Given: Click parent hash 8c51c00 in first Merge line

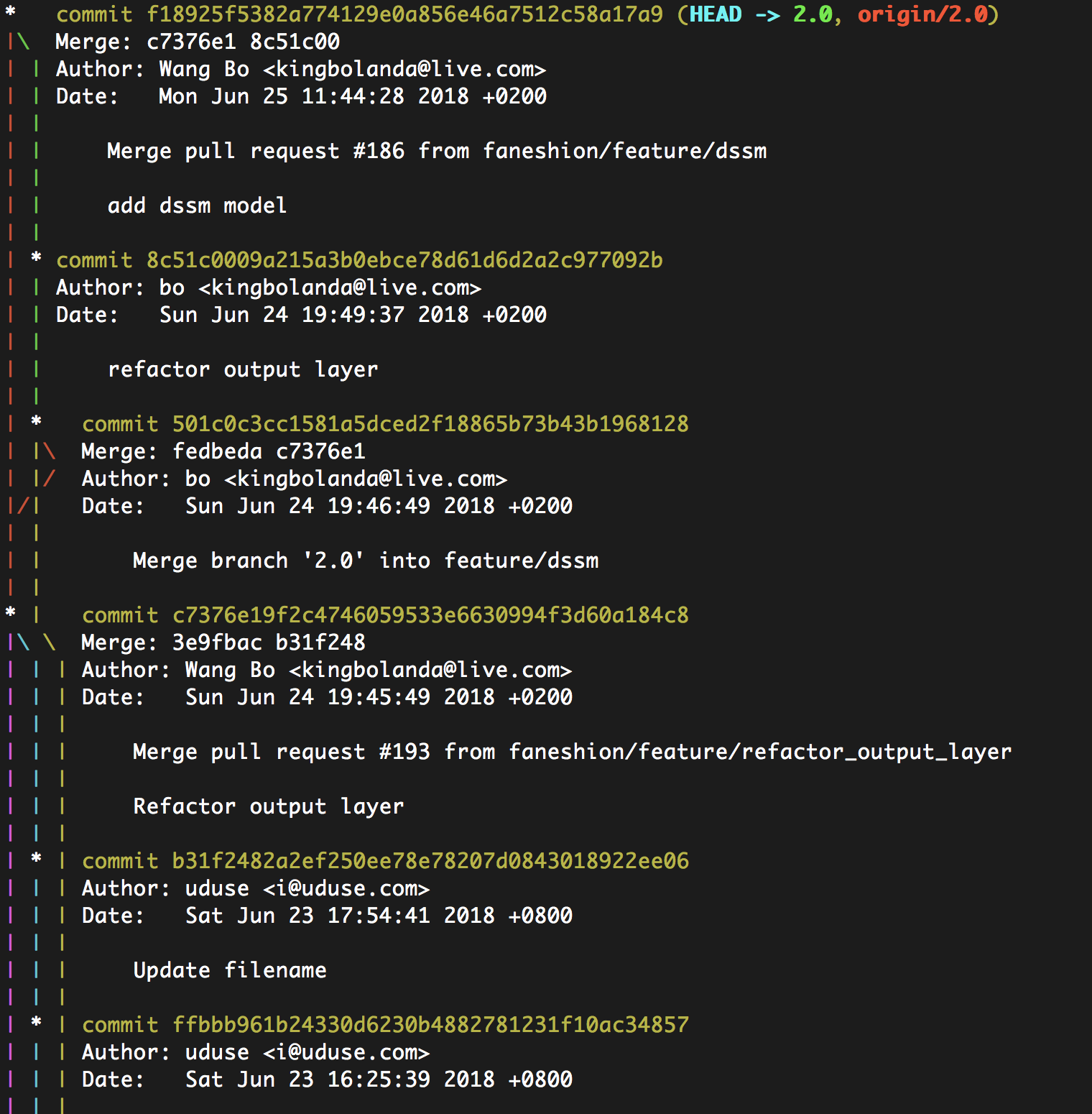Looking at the screenshot, I should pyautogui.click(x=295, y=42).
